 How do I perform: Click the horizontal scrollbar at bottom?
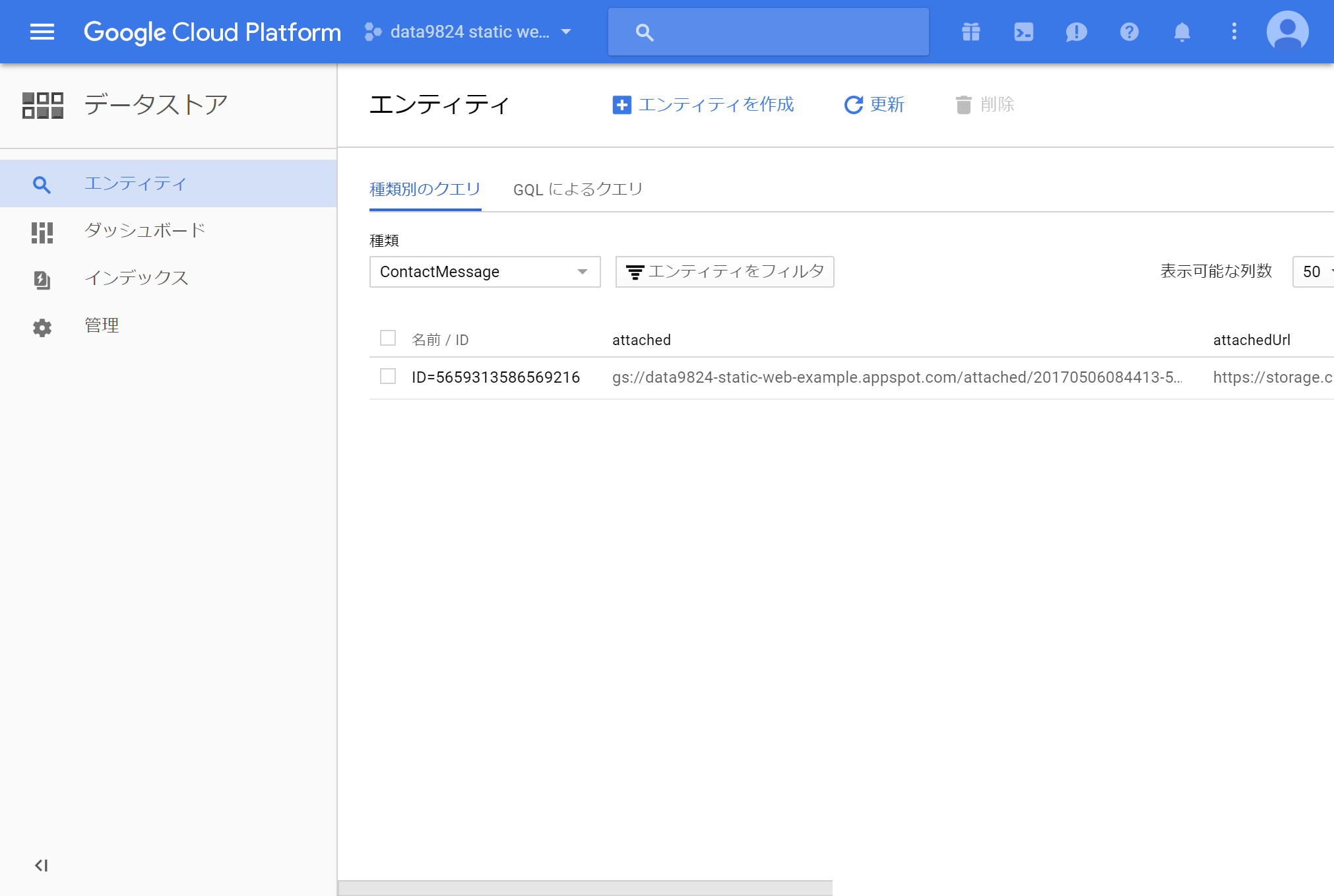[585, 887]
